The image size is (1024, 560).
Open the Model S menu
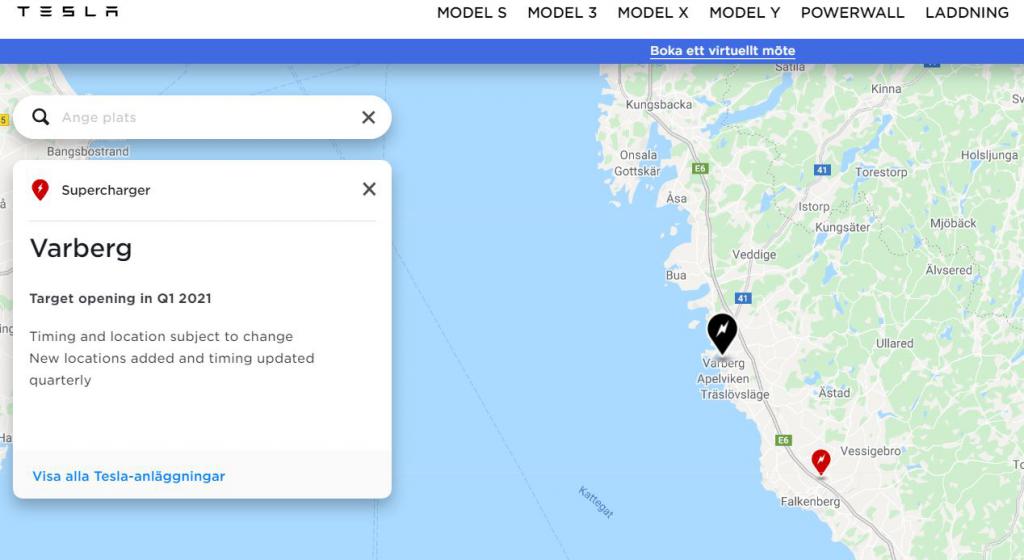coord(472,13)
